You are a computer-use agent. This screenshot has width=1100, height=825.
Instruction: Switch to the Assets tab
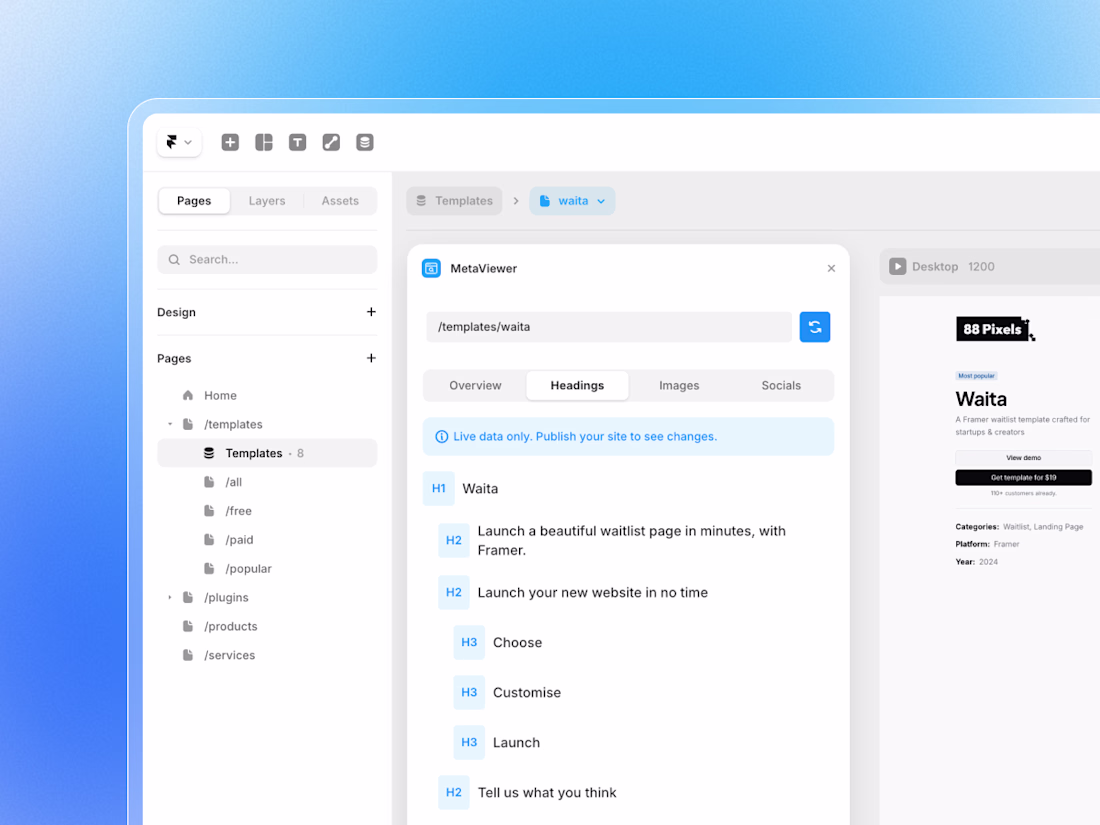[340, 201]
